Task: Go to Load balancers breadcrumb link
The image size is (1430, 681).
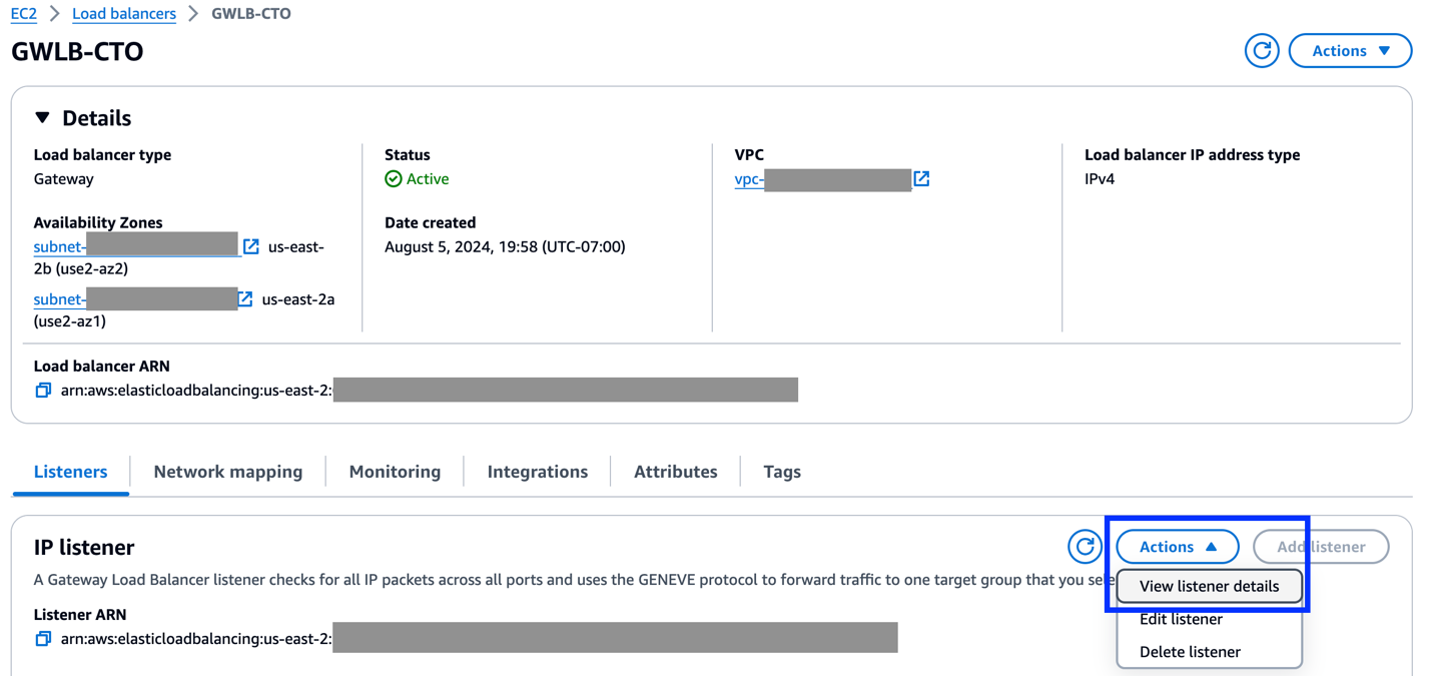Action: (124, 14)
